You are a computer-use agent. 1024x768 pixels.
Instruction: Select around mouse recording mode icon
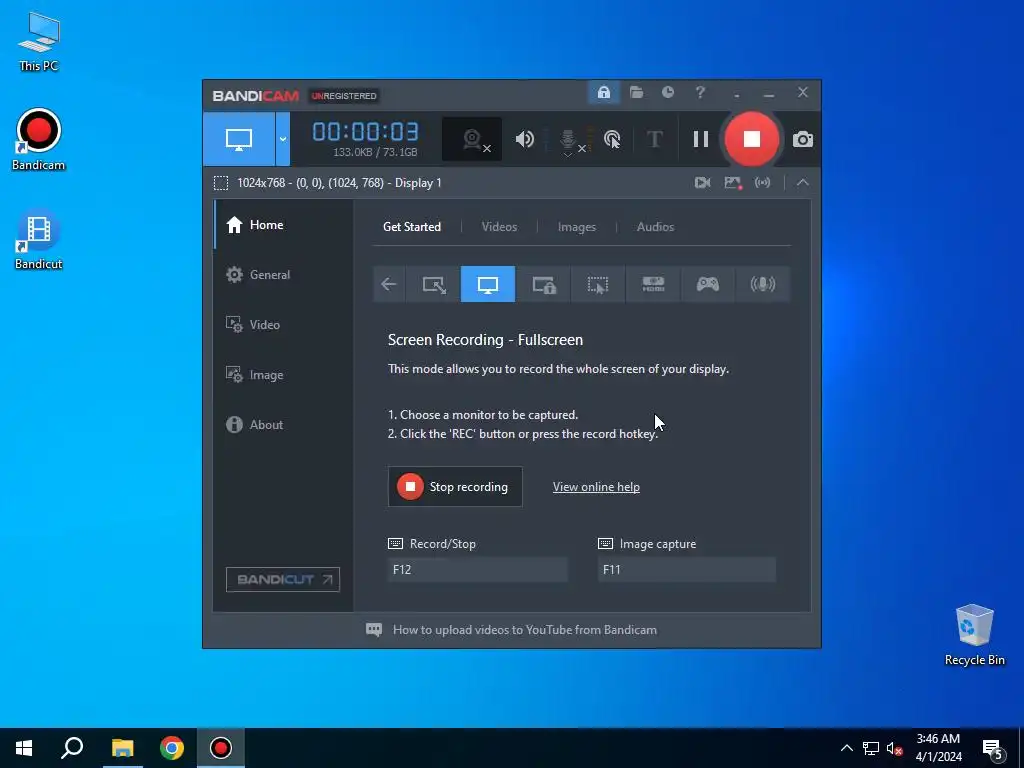[x=598, y=284]
